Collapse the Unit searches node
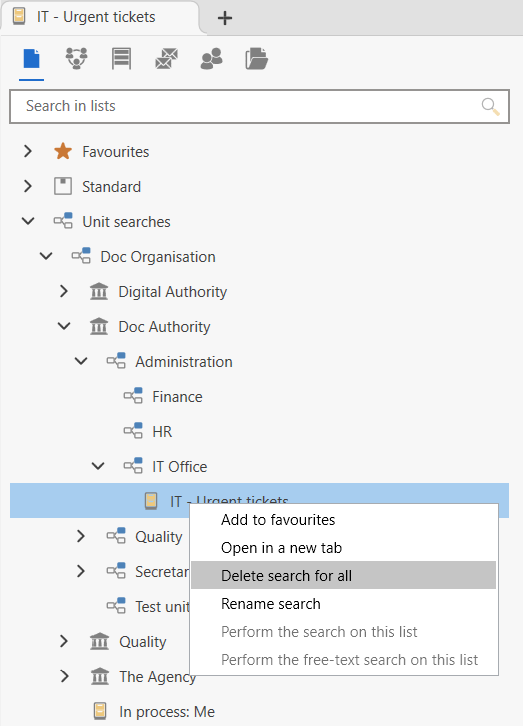Screen dimensions: 523x726 coord(28,221)
